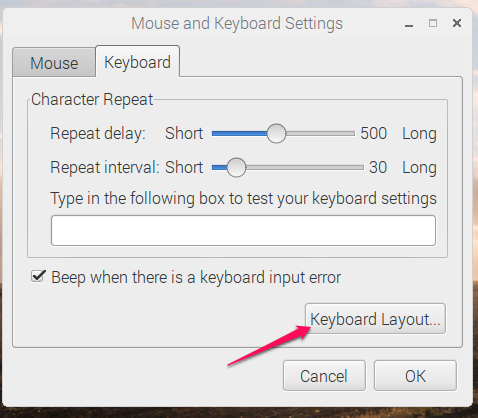Screen dimensions: 478x418
Task: Click the Beep when there is a keyboard input error label
Action: click(196, 277)
